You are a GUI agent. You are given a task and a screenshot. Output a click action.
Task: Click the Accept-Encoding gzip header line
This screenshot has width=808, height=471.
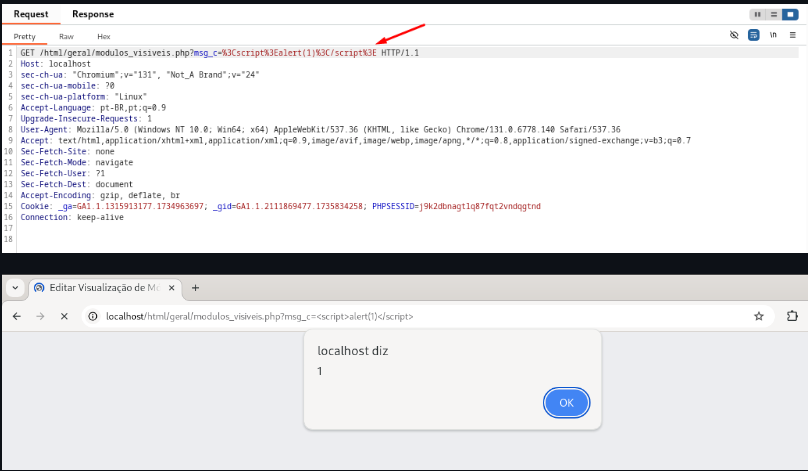[100, 195]
